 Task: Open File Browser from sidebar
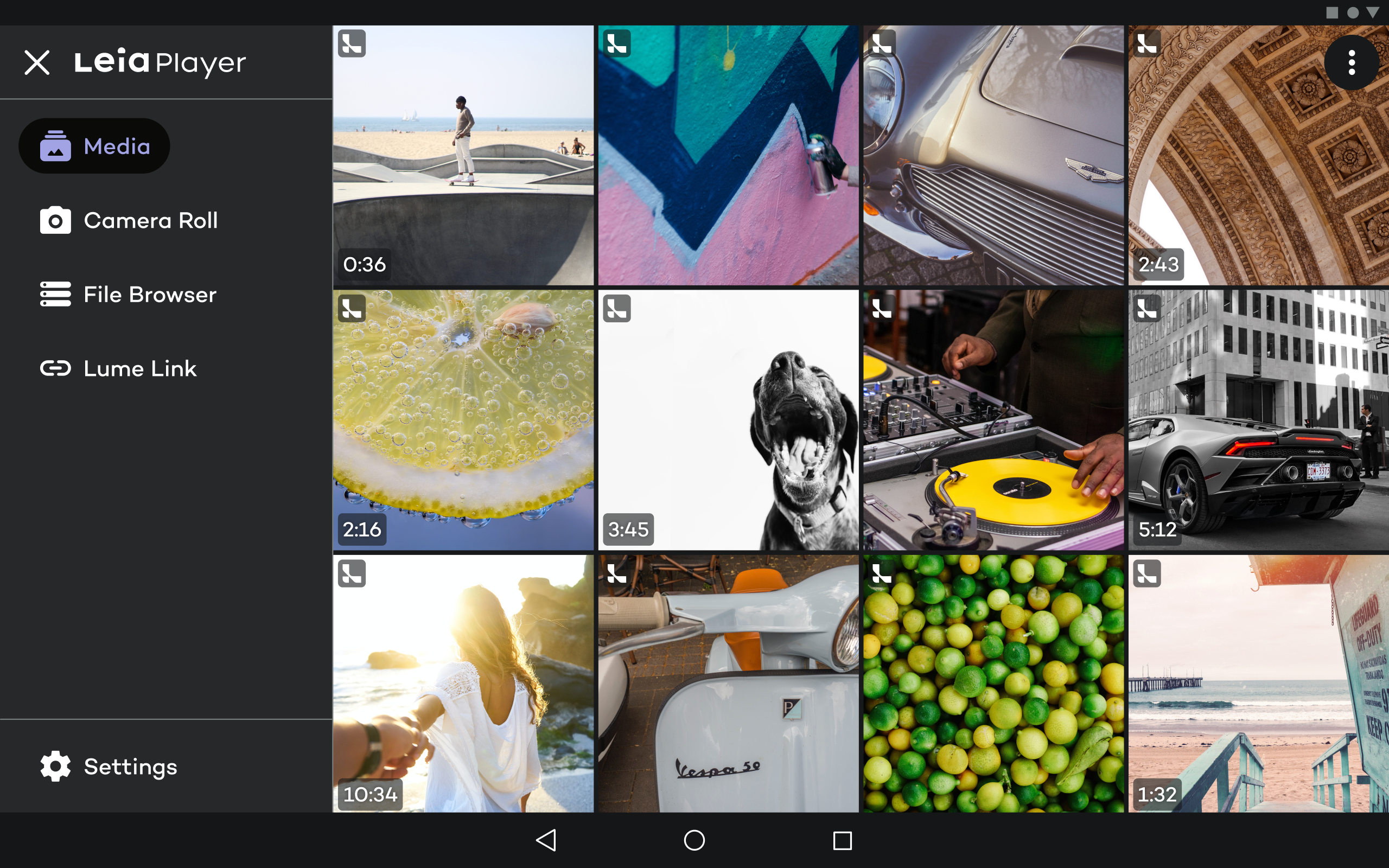click(x=128, y=294)
